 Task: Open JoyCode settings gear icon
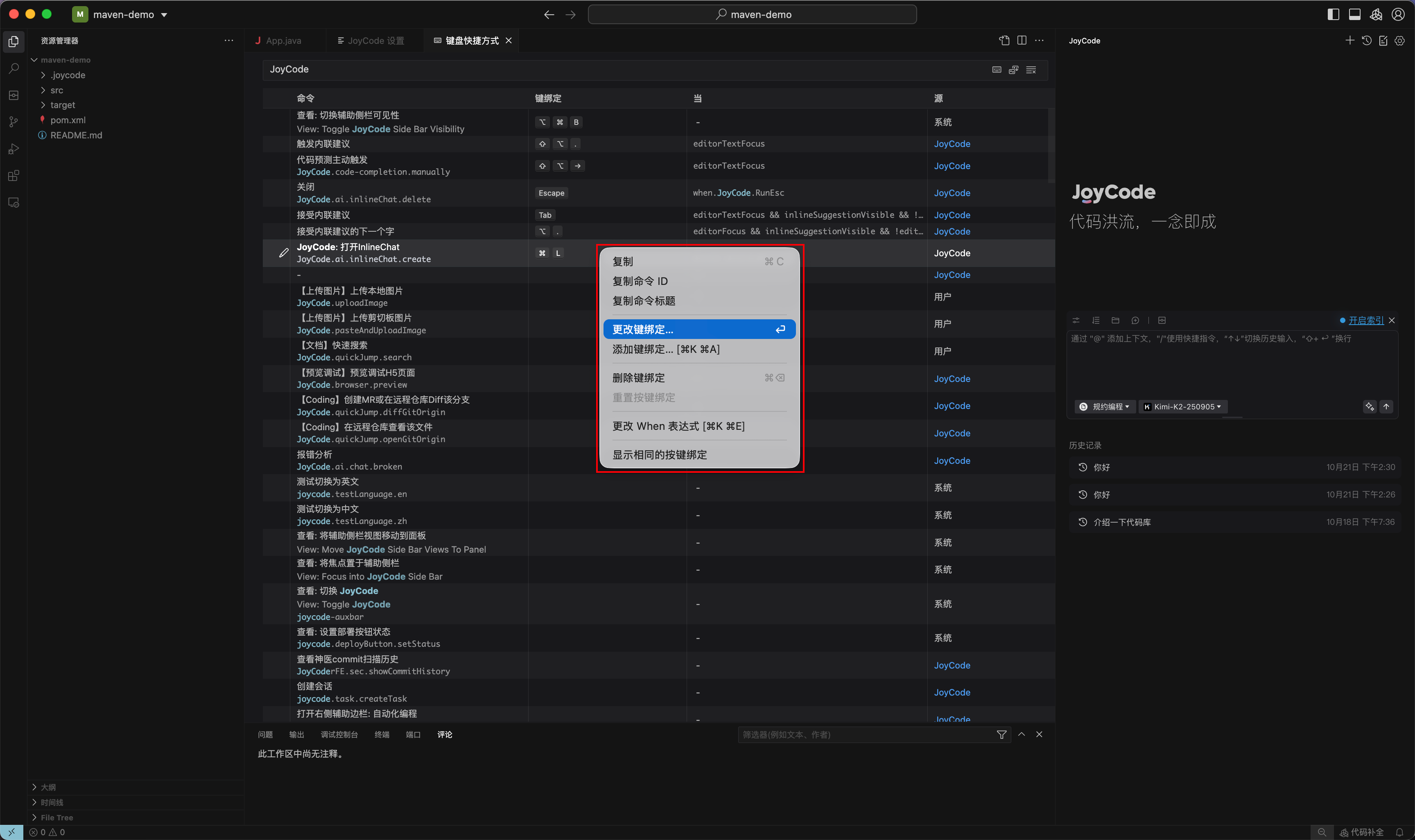coord(1400,40)
